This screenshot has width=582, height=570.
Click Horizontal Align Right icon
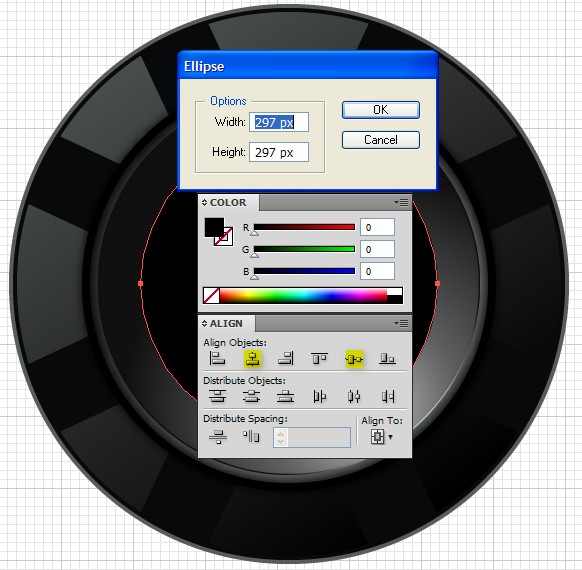[286, 358]
